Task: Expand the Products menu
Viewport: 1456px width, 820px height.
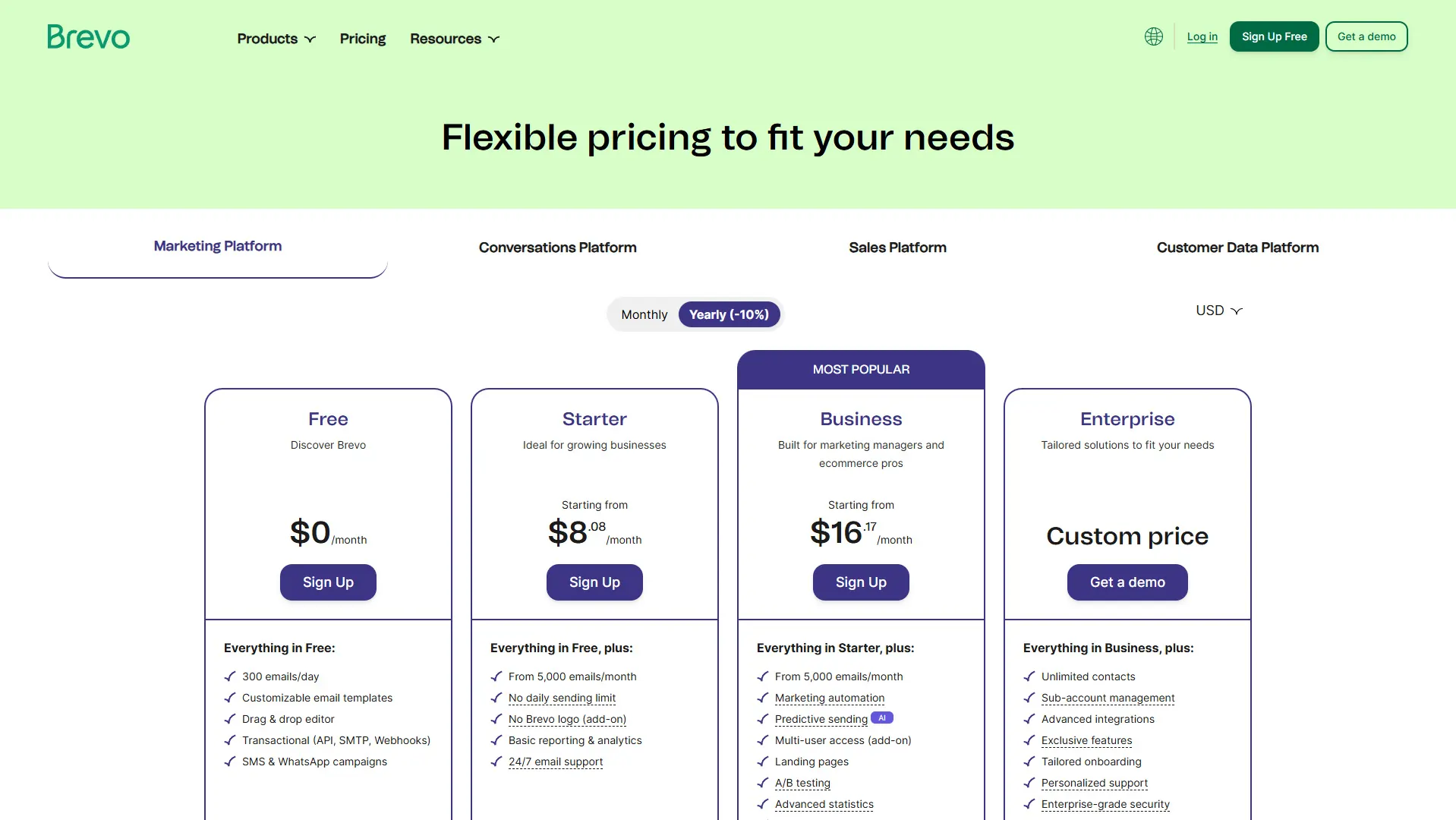Action: coord(276,39)
